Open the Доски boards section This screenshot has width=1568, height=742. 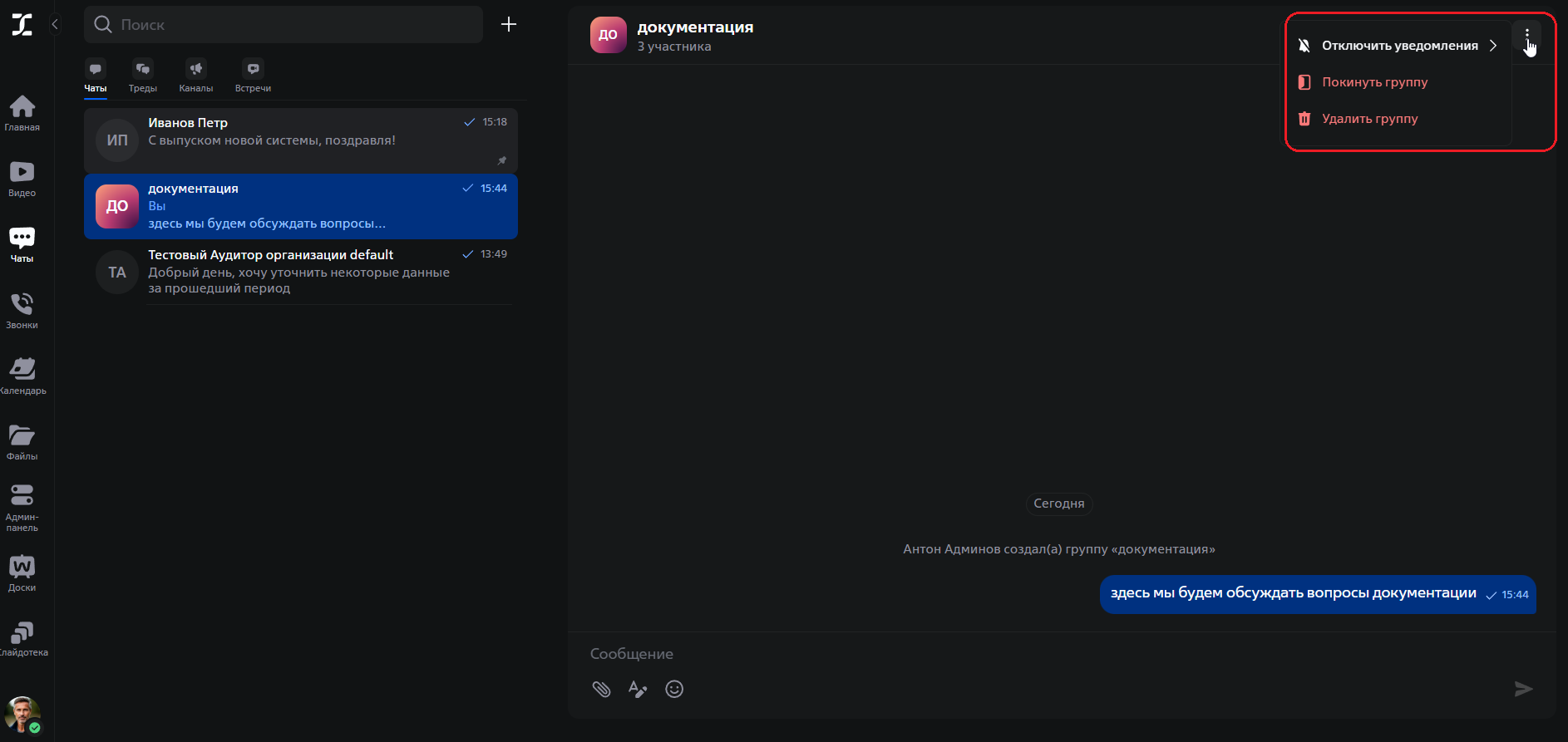coord(22,573)
